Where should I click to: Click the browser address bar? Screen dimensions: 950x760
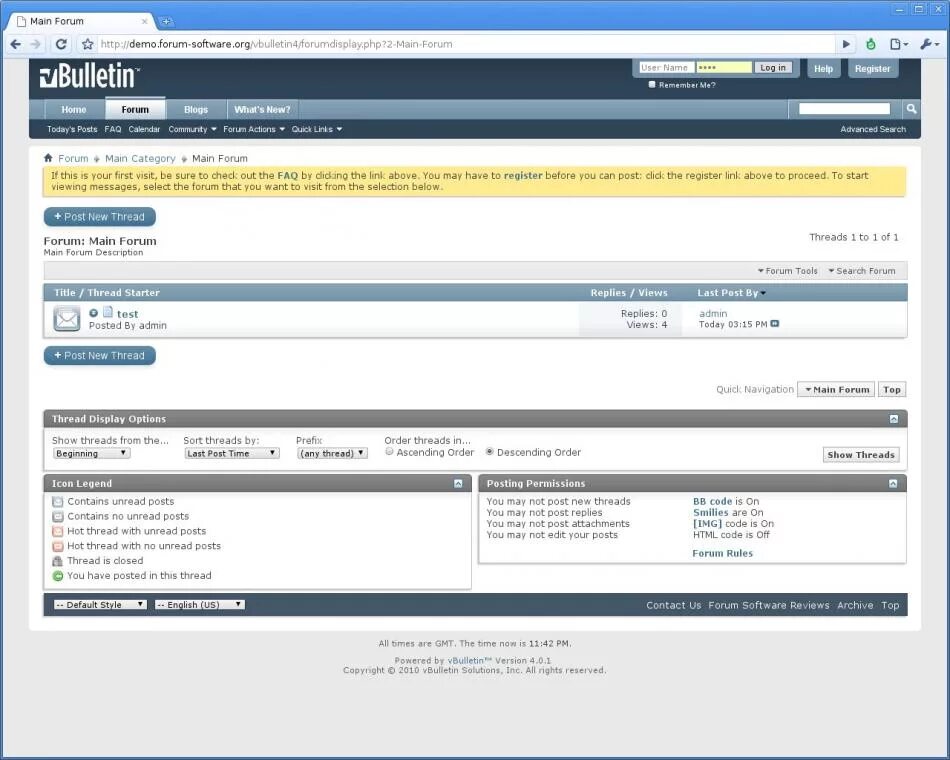[465, 44]
